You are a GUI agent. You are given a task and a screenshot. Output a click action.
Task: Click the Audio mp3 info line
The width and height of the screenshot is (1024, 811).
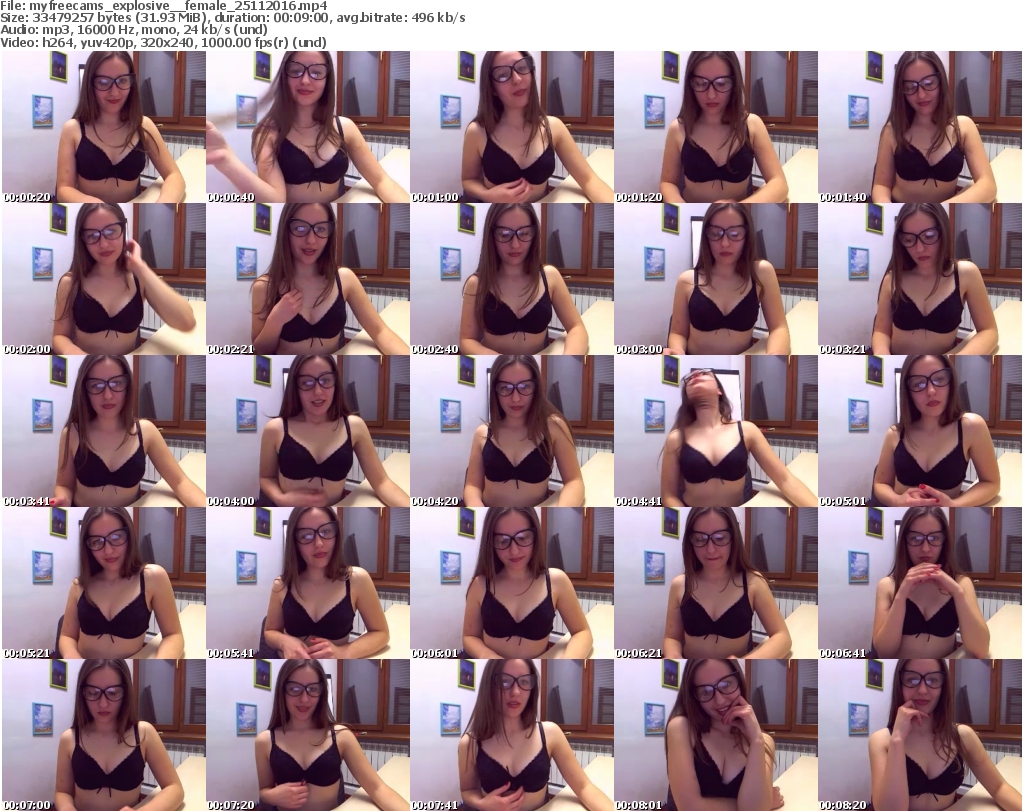(x=134, y=30)
